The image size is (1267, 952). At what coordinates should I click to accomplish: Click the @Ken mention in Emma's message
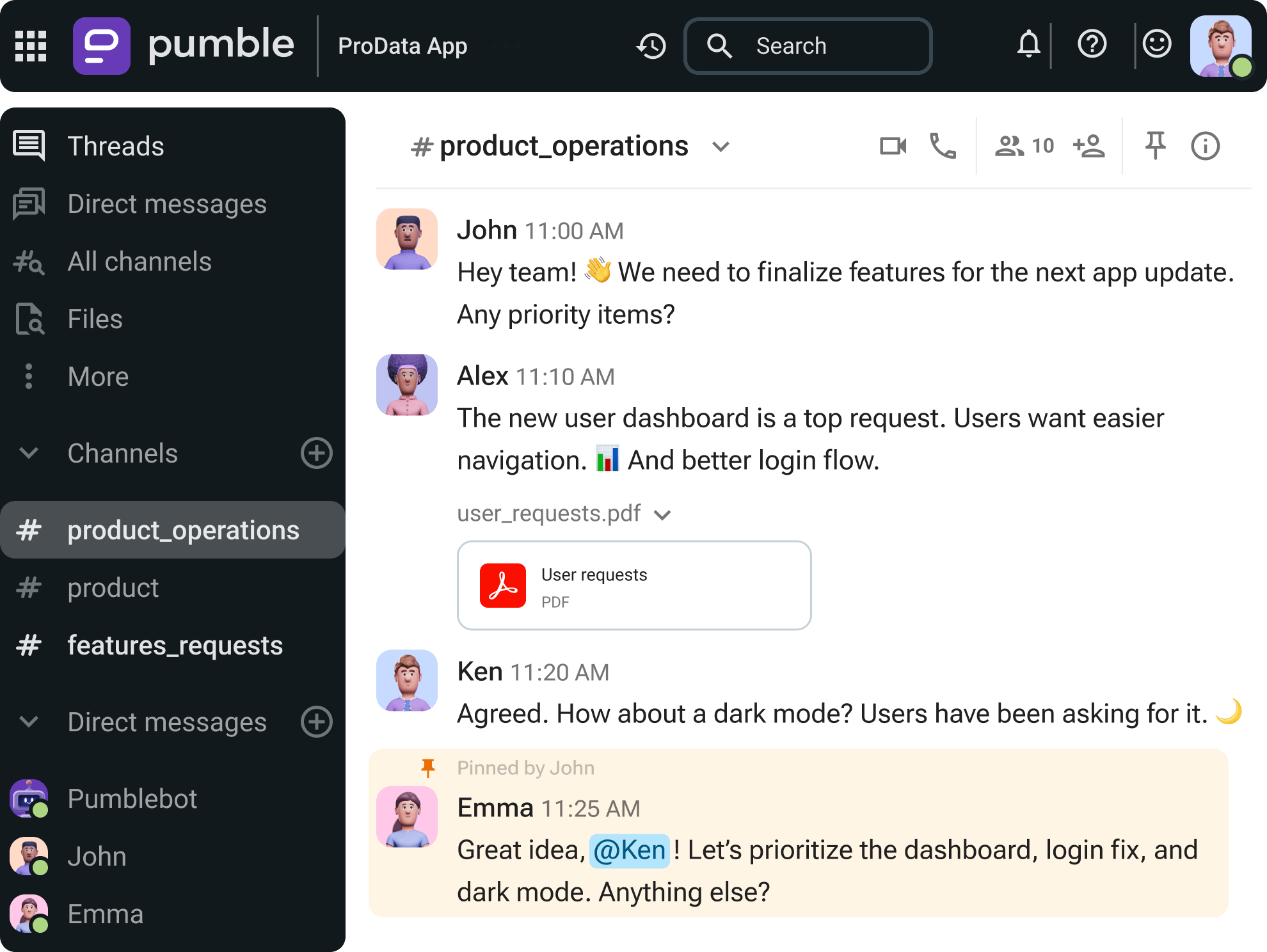pyautogui.click(x=629, y=850)
